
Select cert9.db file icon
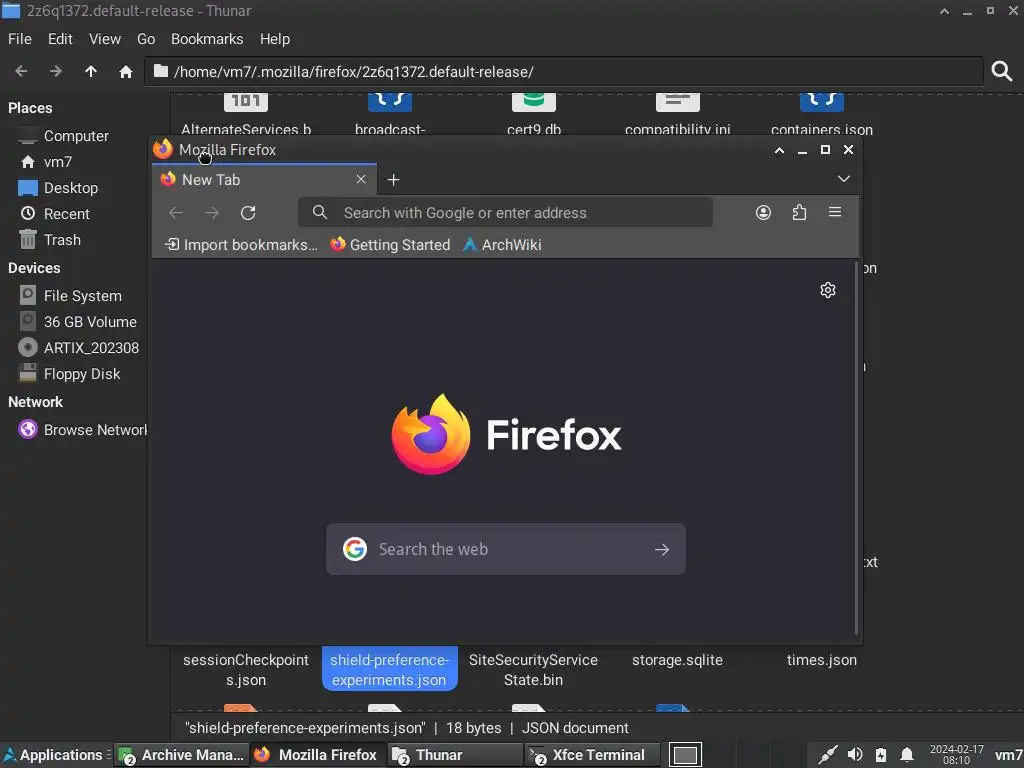[534, 103]
